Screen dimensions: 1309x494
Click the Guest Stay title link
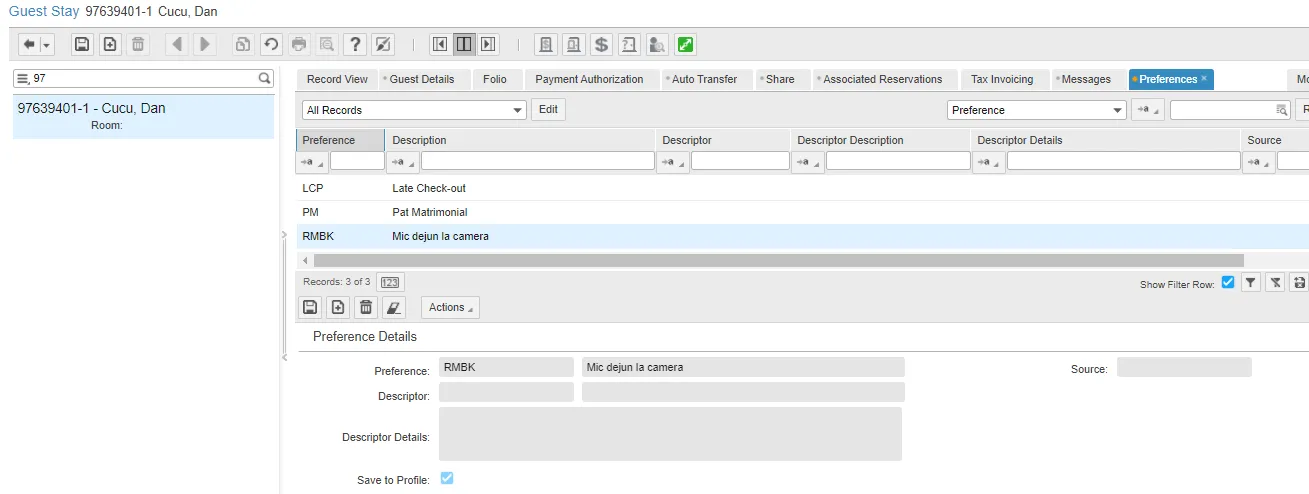tap(44, 11)
